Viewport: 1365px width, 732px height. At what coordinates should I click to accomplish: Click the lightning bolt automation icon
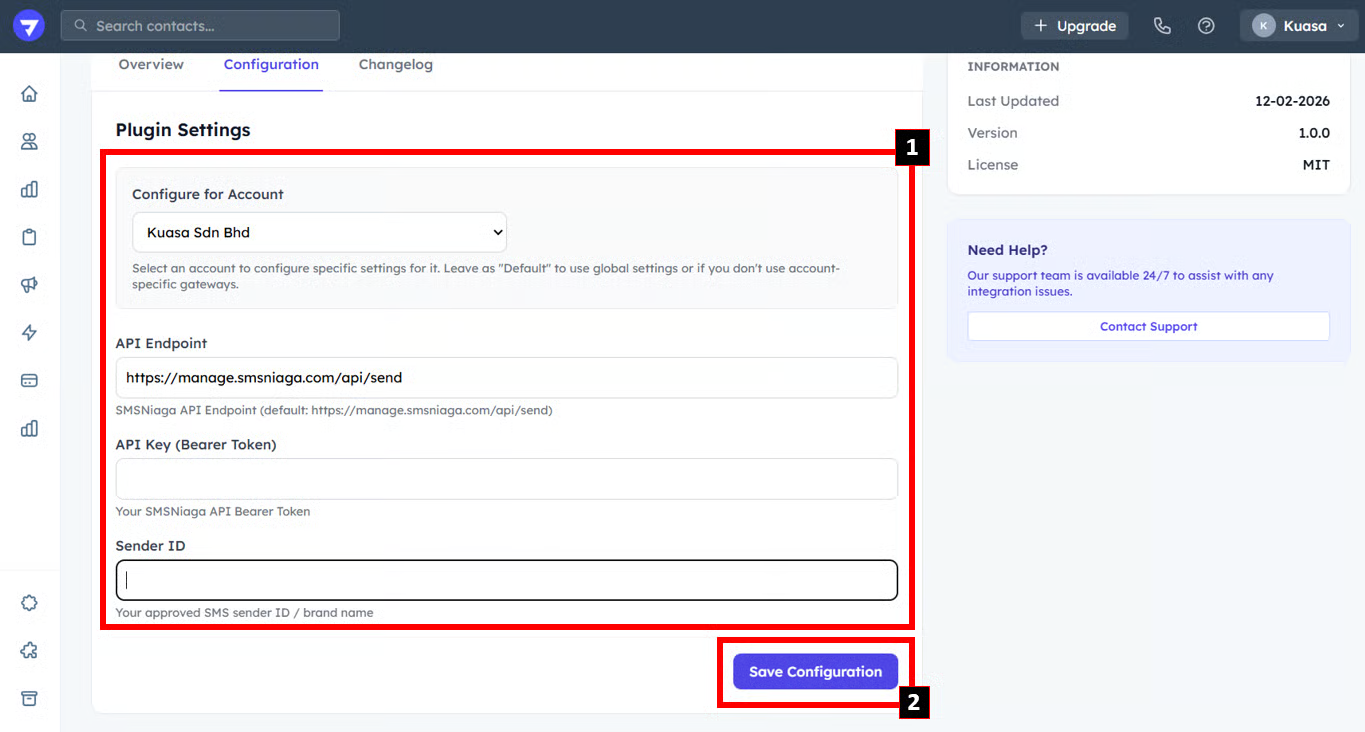pyautogui.click(x=29, y=333)
